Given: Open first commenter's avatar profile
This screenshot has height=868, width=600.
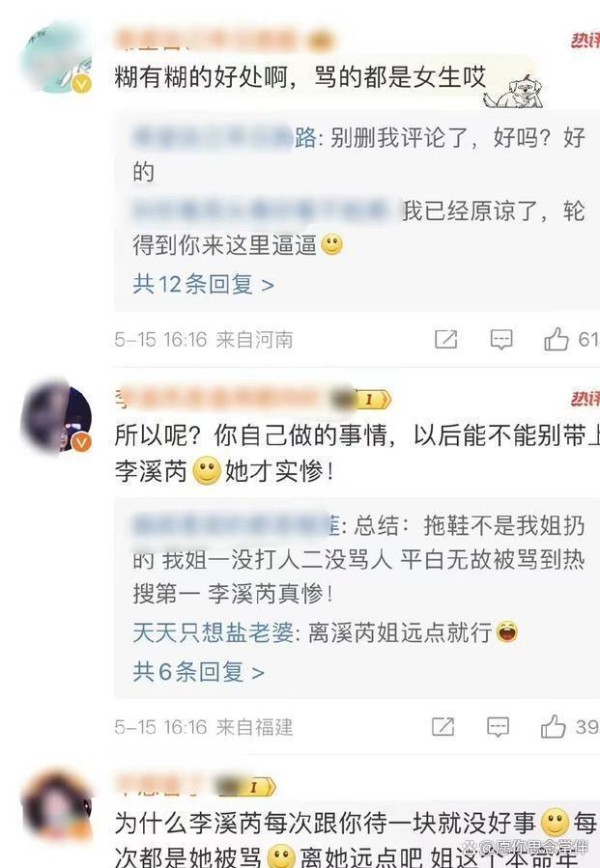Looking at the screenshot, I should tap(55, 57).
